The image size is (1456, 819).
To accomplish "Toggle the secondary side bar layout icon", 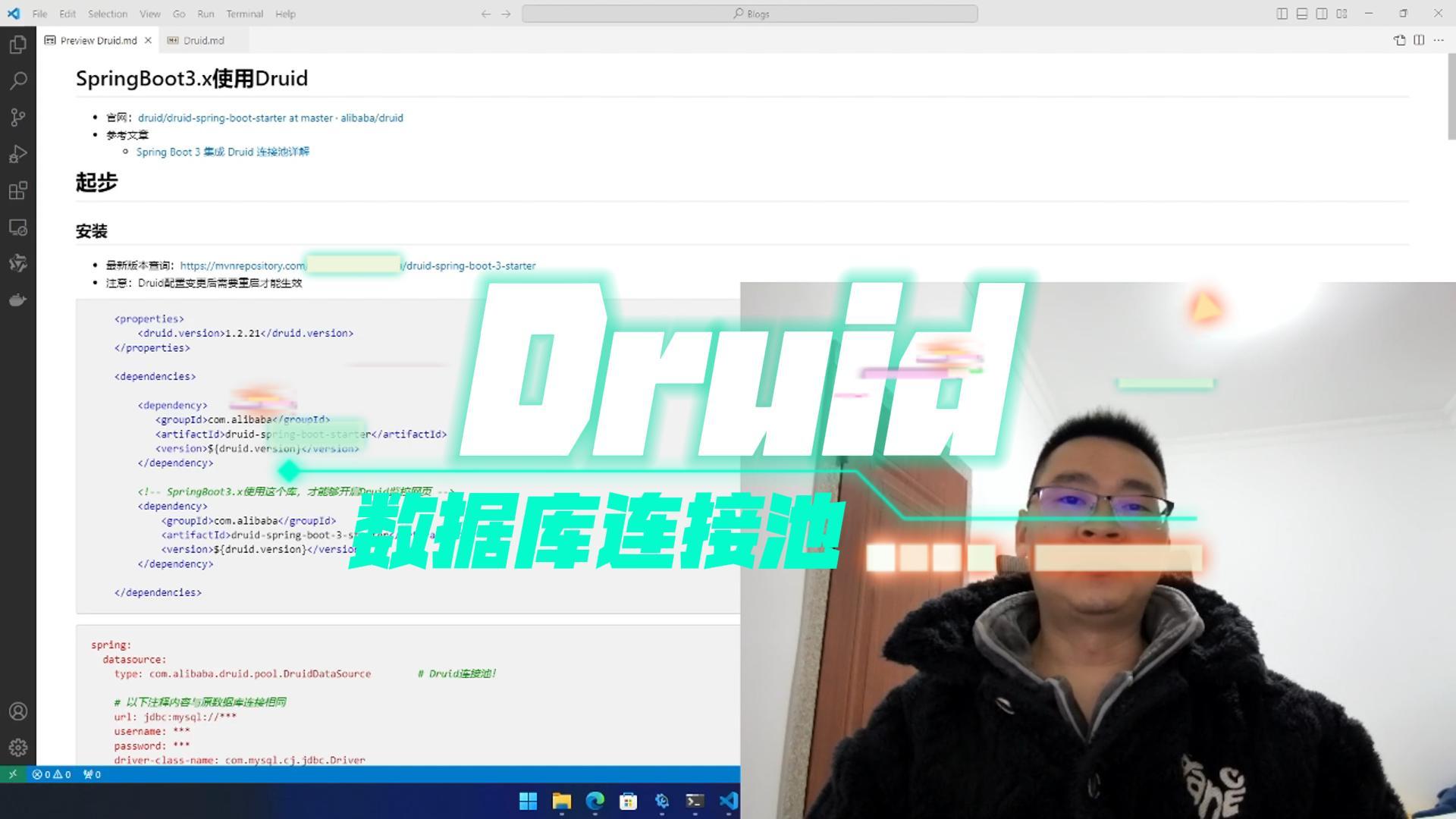I will (x=1322, y=14).
